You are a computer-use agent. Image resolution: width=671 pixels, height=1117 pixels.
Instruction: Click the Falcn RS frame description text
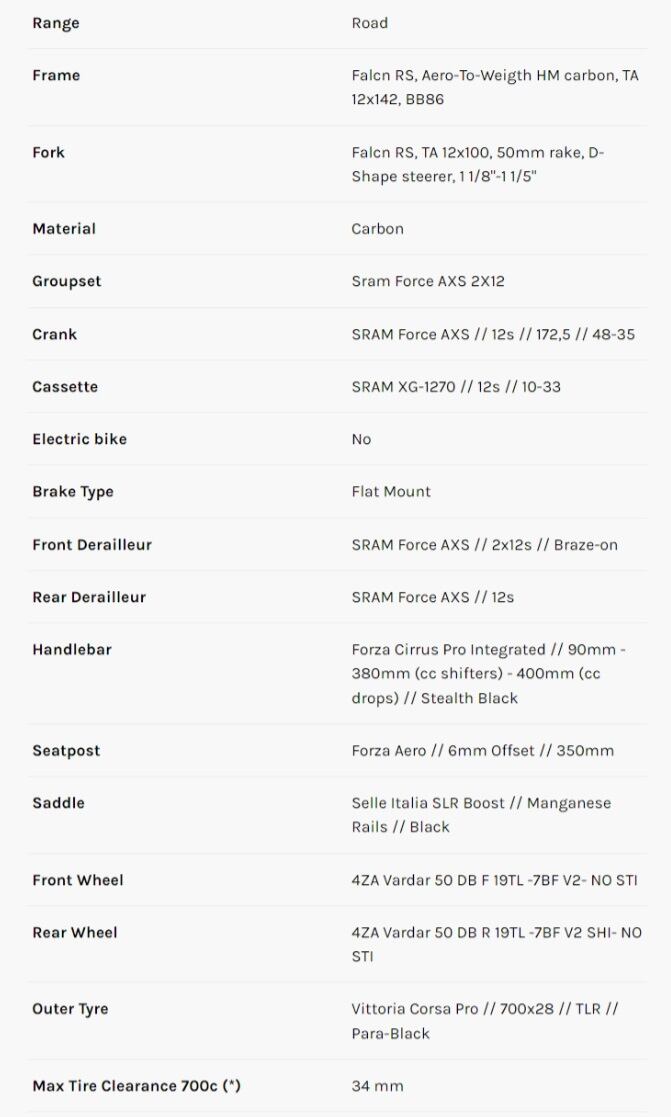click(x=494, y=87)
